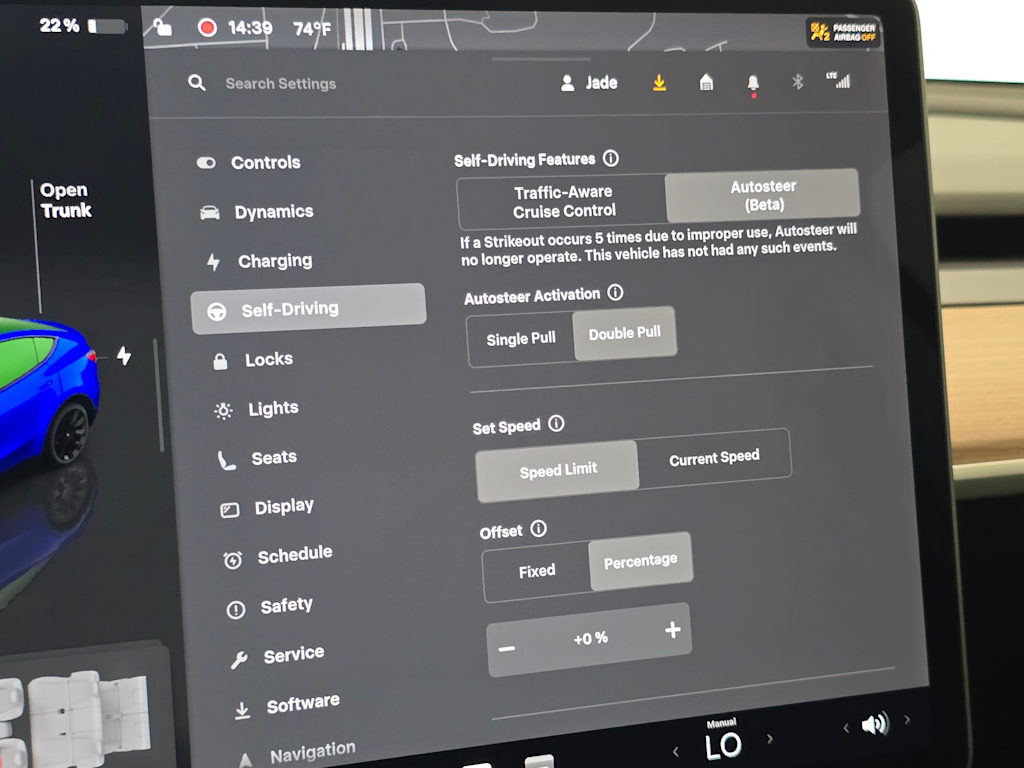Screen dimensions: 1024x768
Task: Switch Offset to Fixed
Action: pos(537,571)
